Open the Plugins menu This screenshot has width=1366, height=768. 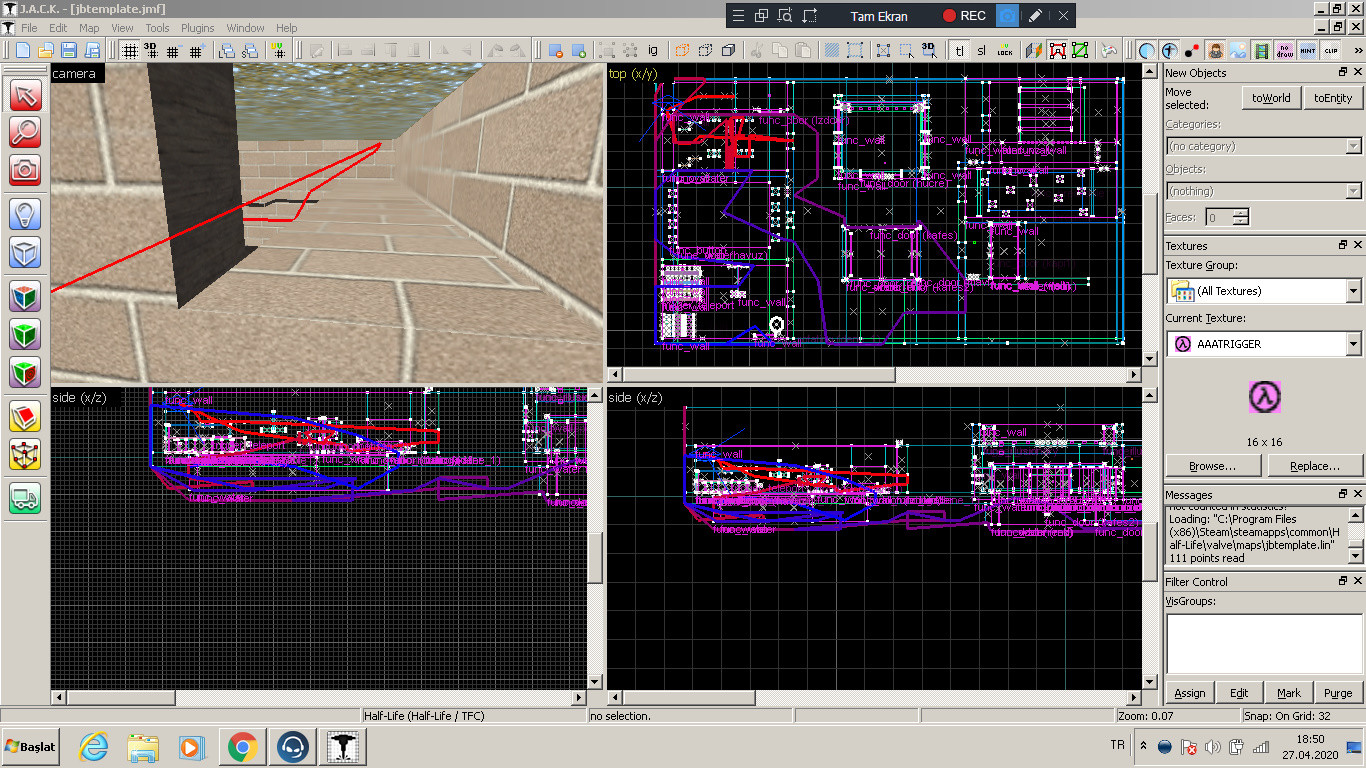click(198, 28)
